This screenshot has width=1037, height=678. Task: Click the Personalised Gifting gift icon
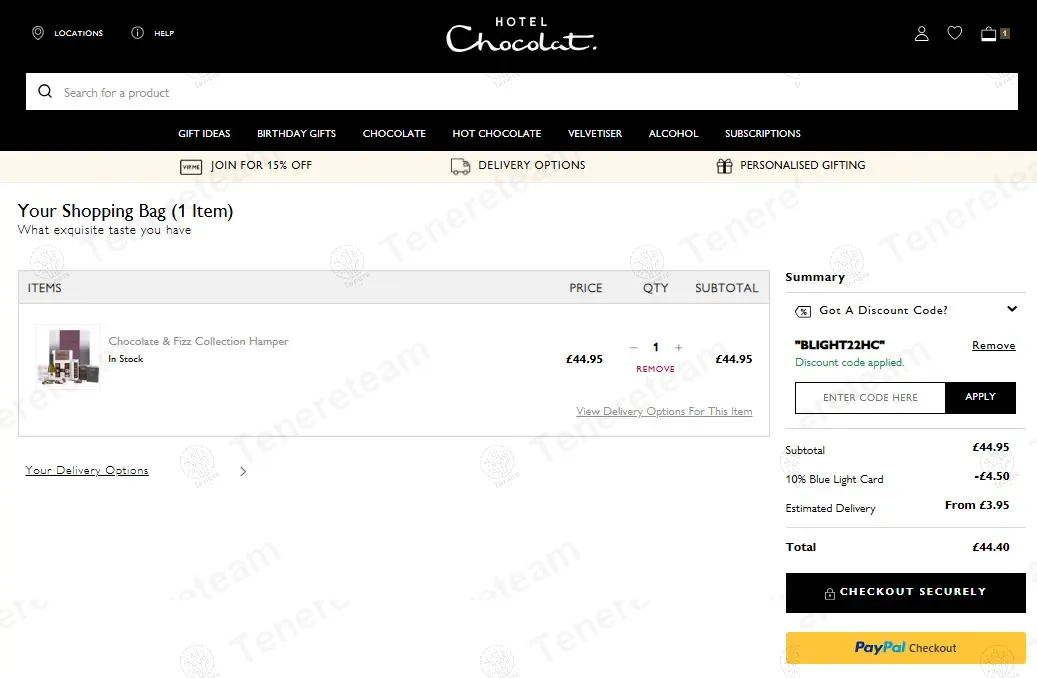[724, 166]
